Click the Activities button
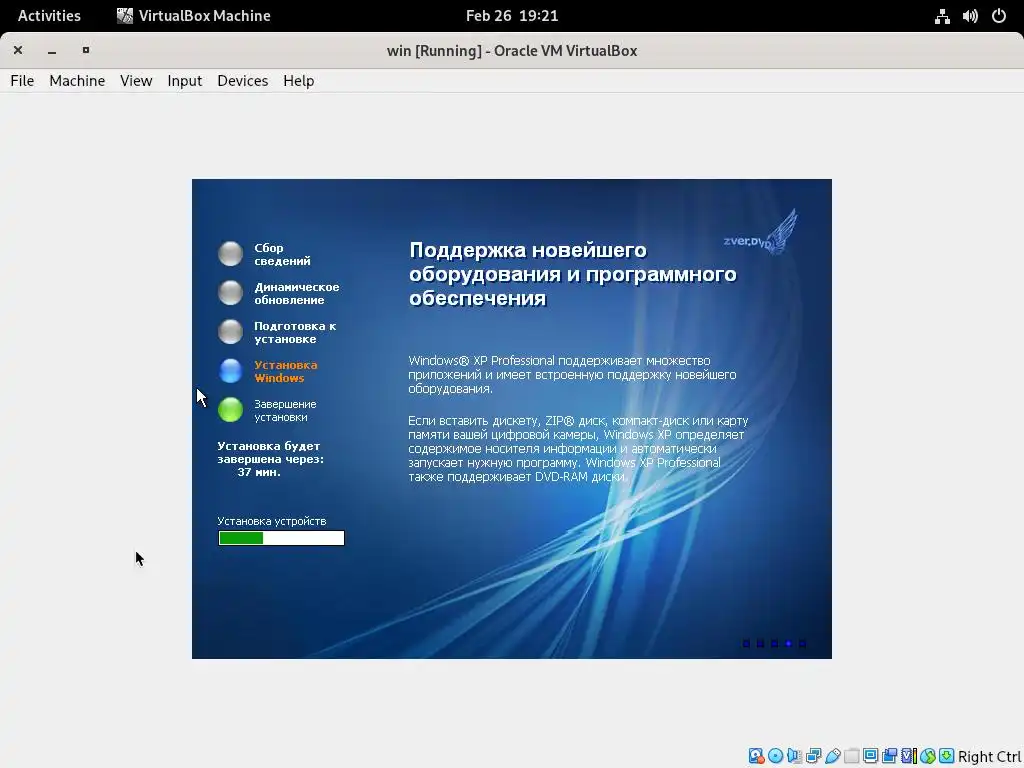1024x768 pixels. [49, 16]
